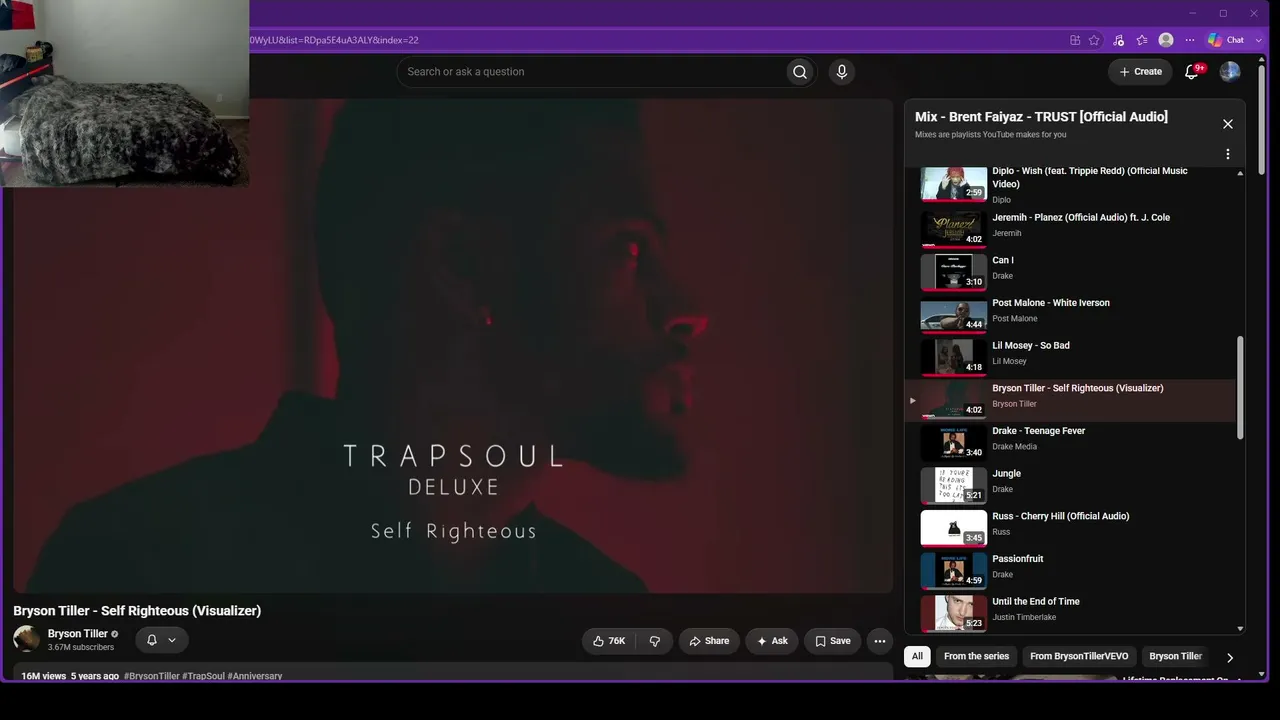Screen dimensions: 1280x720
Task: Click 'Post Malone - White Iverson' title
Action: click(1051, 303)
